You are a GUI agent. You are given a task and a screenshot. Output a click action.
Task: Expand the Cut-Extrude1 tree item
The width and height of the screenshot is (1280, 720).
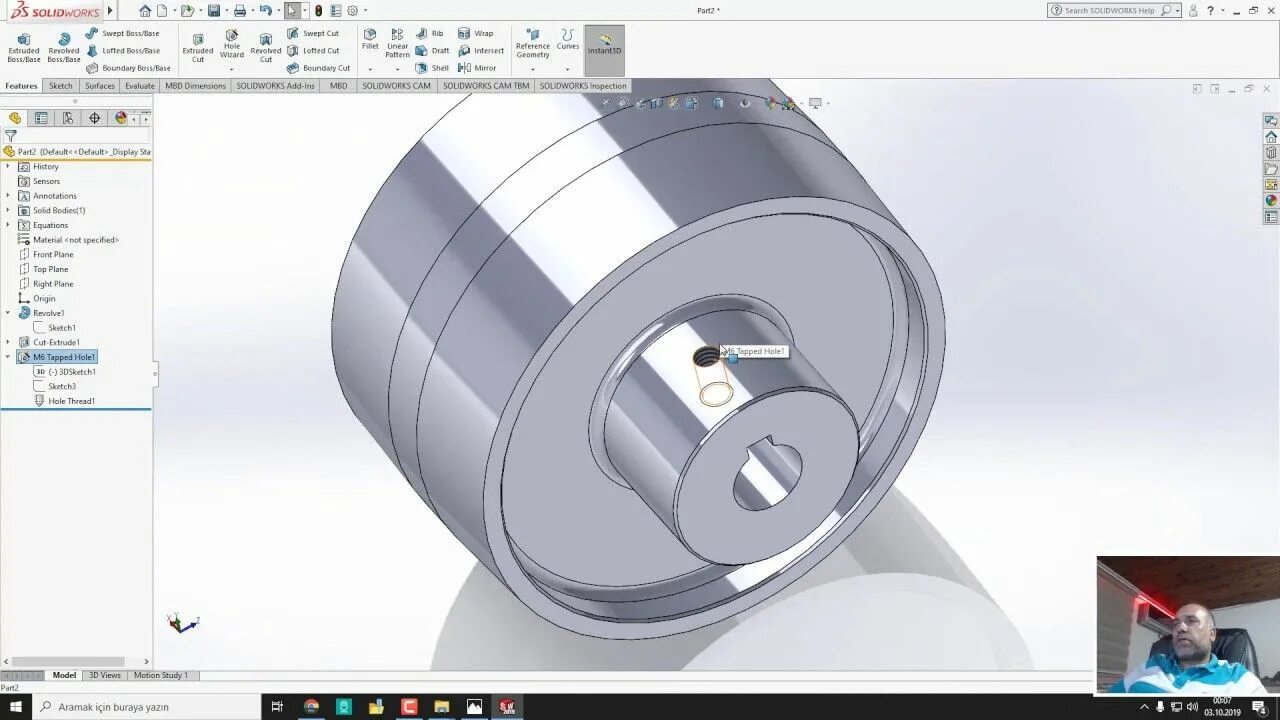[x=7, y=342]
